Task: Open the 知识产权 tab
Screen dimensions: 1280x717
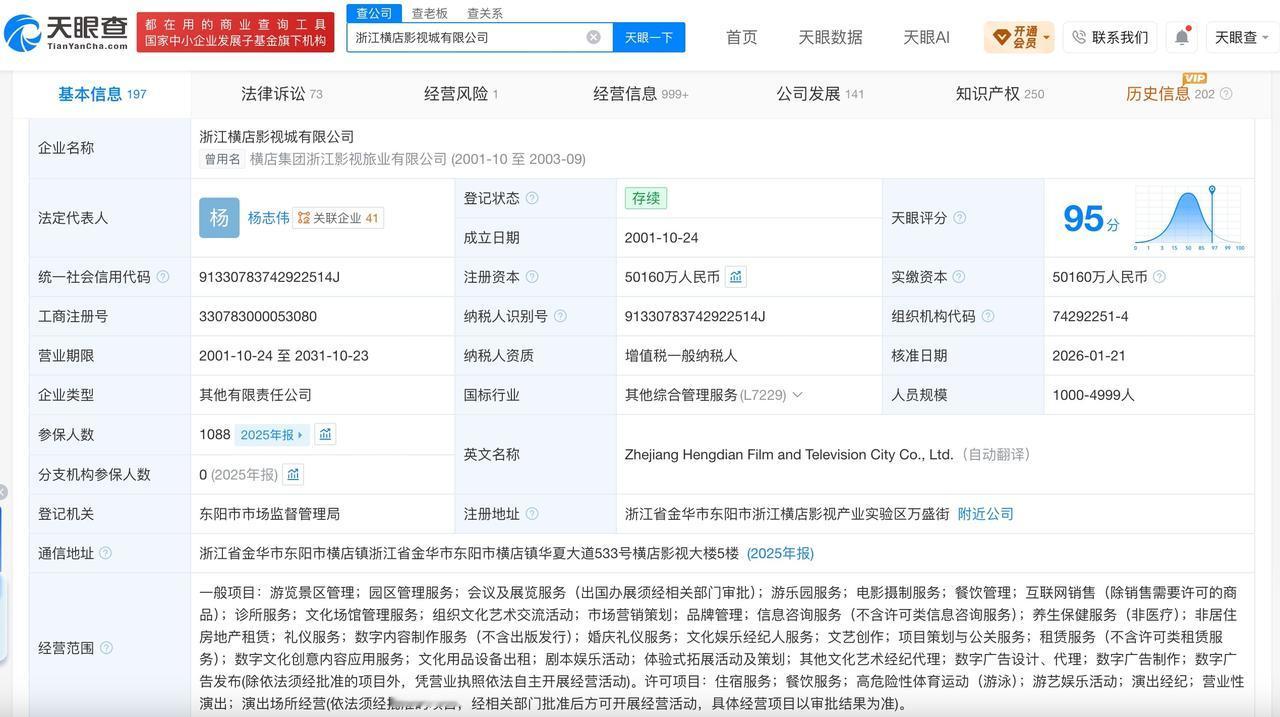Action: 1000,94
